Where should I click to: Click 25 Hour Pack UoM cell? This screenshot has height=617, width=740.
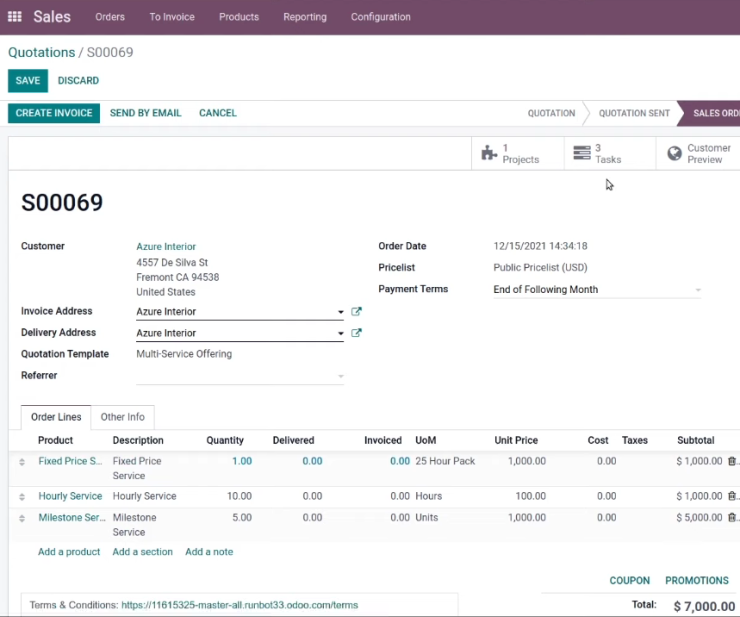pos(445,461)
